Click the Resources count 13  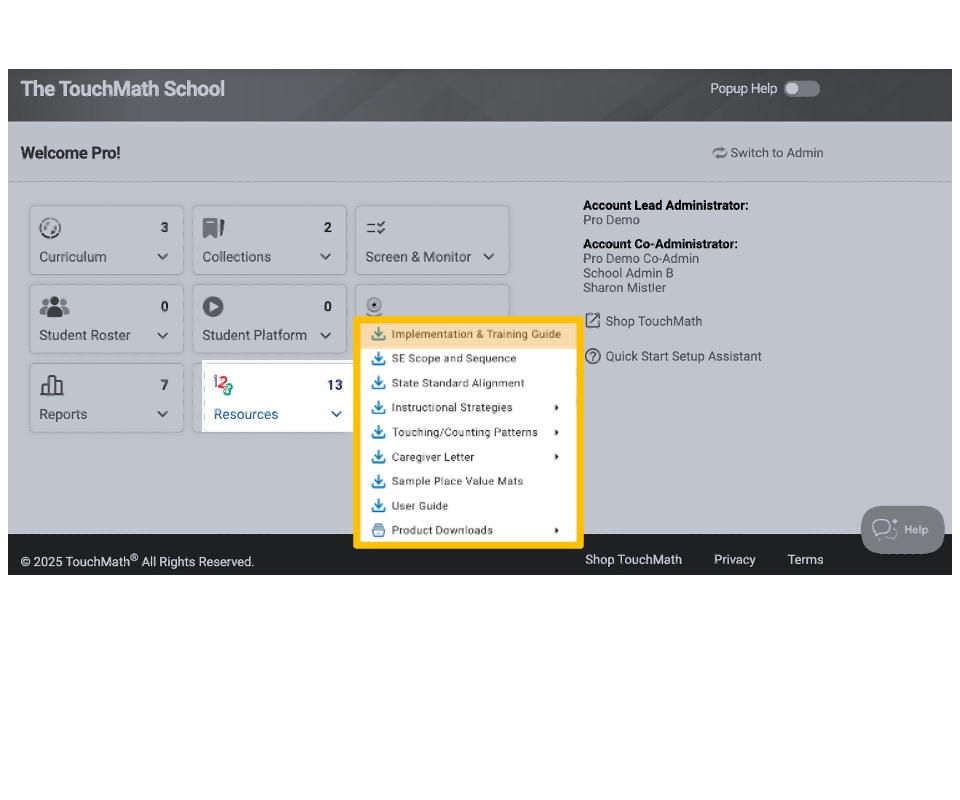click(x=334, y=385)
